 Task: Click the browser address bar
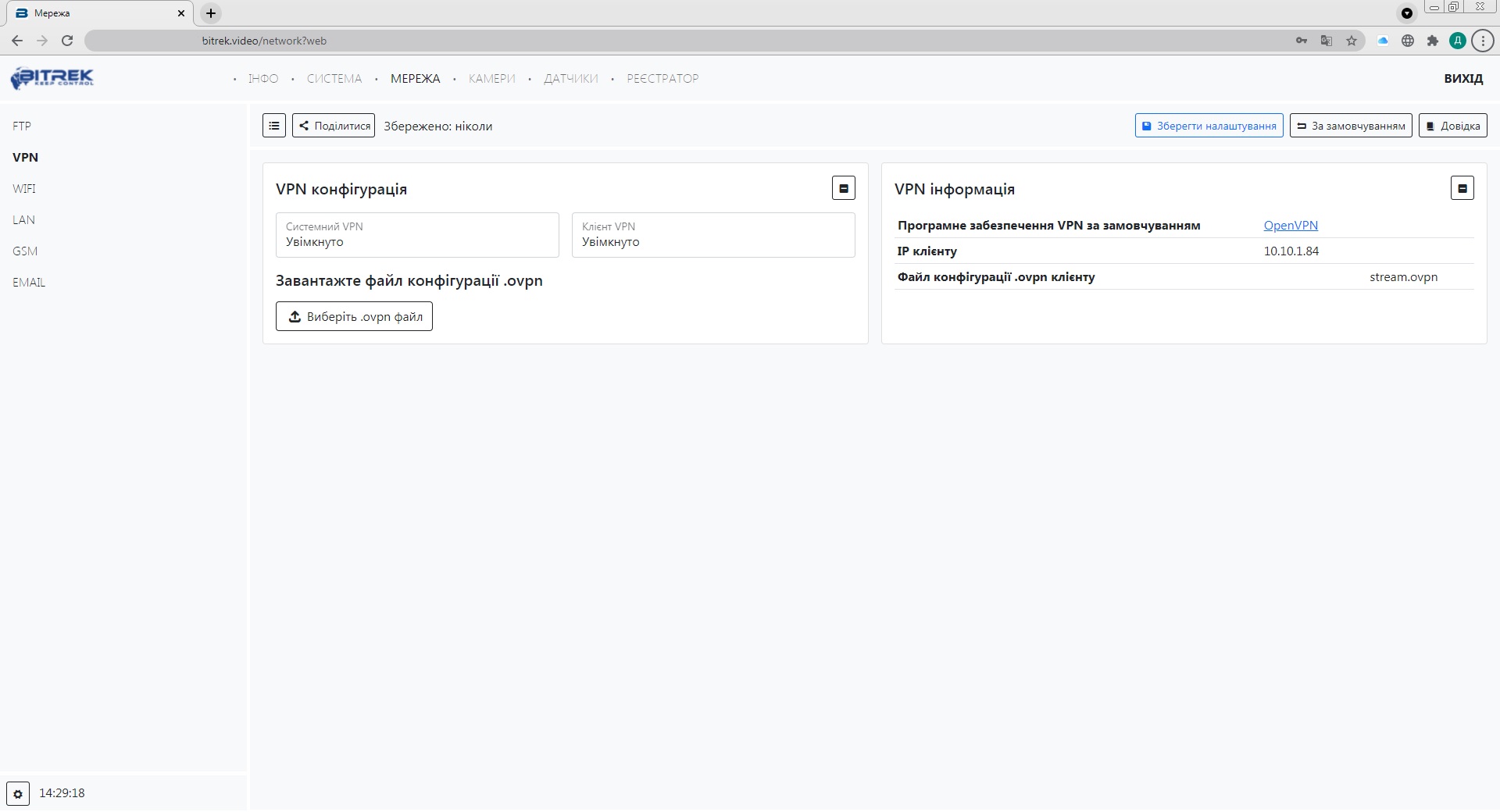point(703,41)
